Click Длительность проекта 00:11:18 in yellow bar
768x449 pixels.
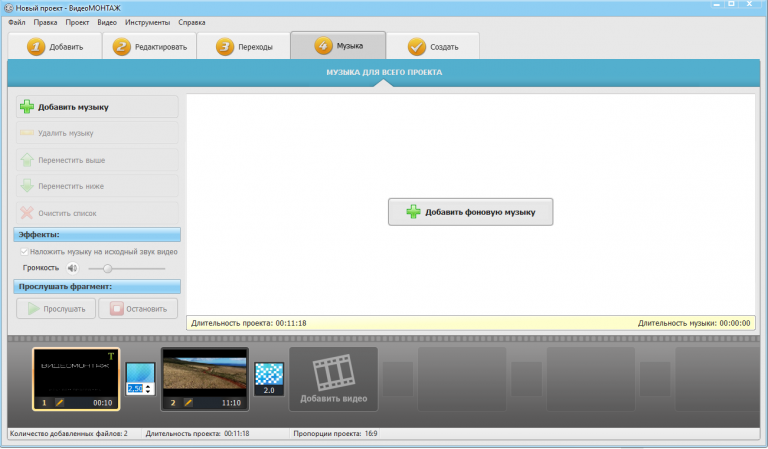[x=248, y=323]
